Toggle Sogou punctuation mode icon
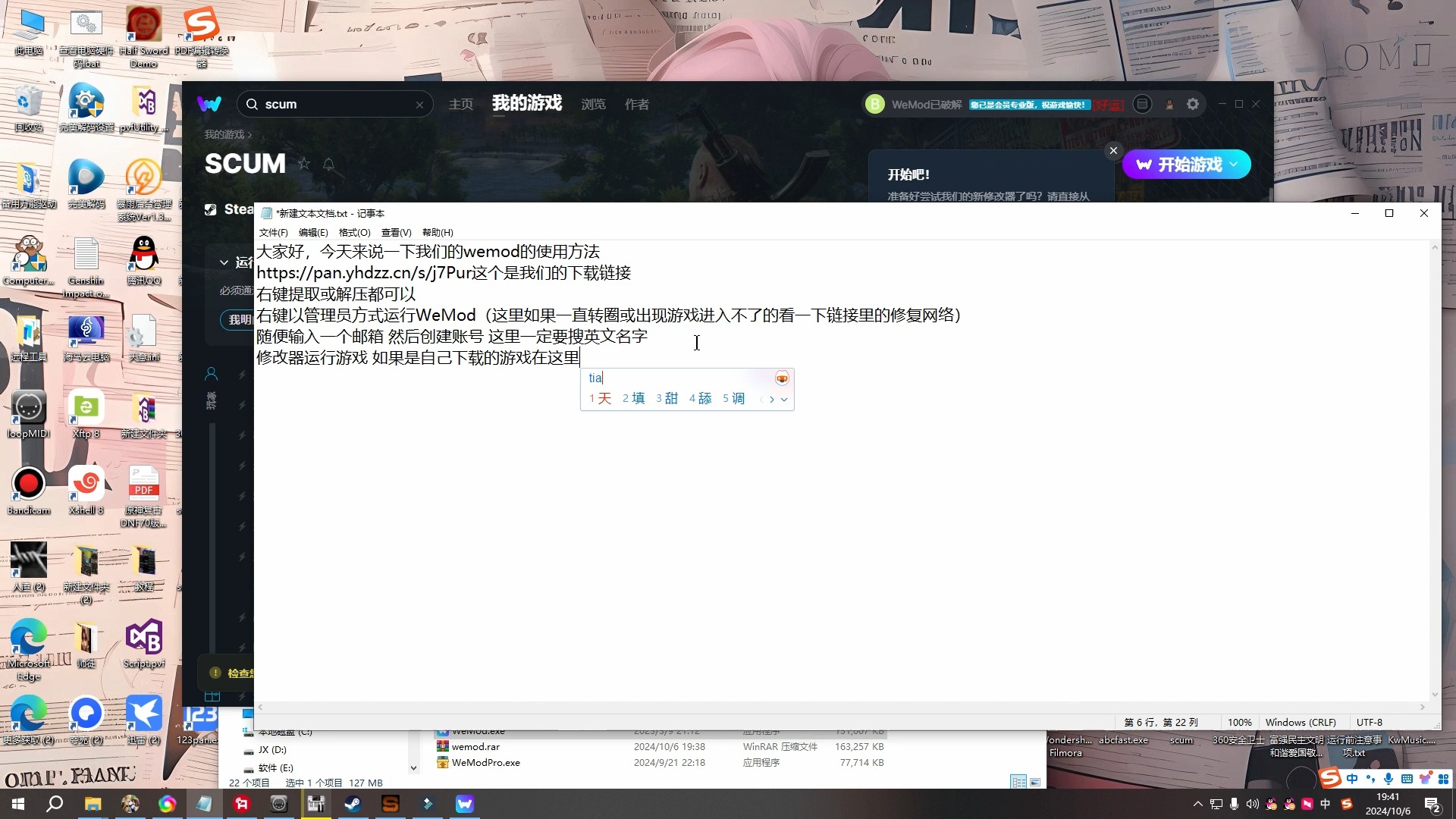This screenshot has width=1456, height=819. 1370,779
